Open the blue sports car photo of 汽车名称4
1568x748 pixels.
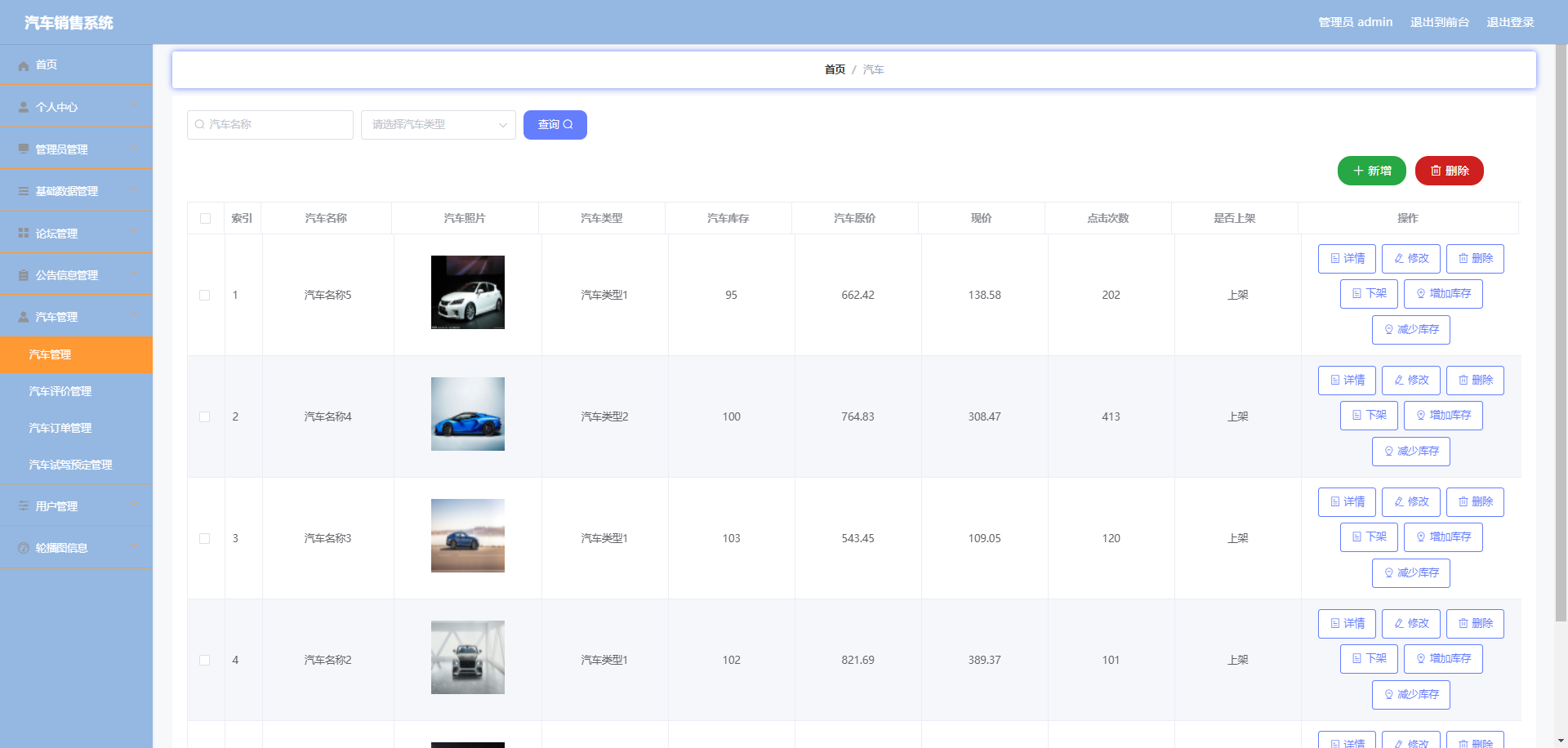468,414
